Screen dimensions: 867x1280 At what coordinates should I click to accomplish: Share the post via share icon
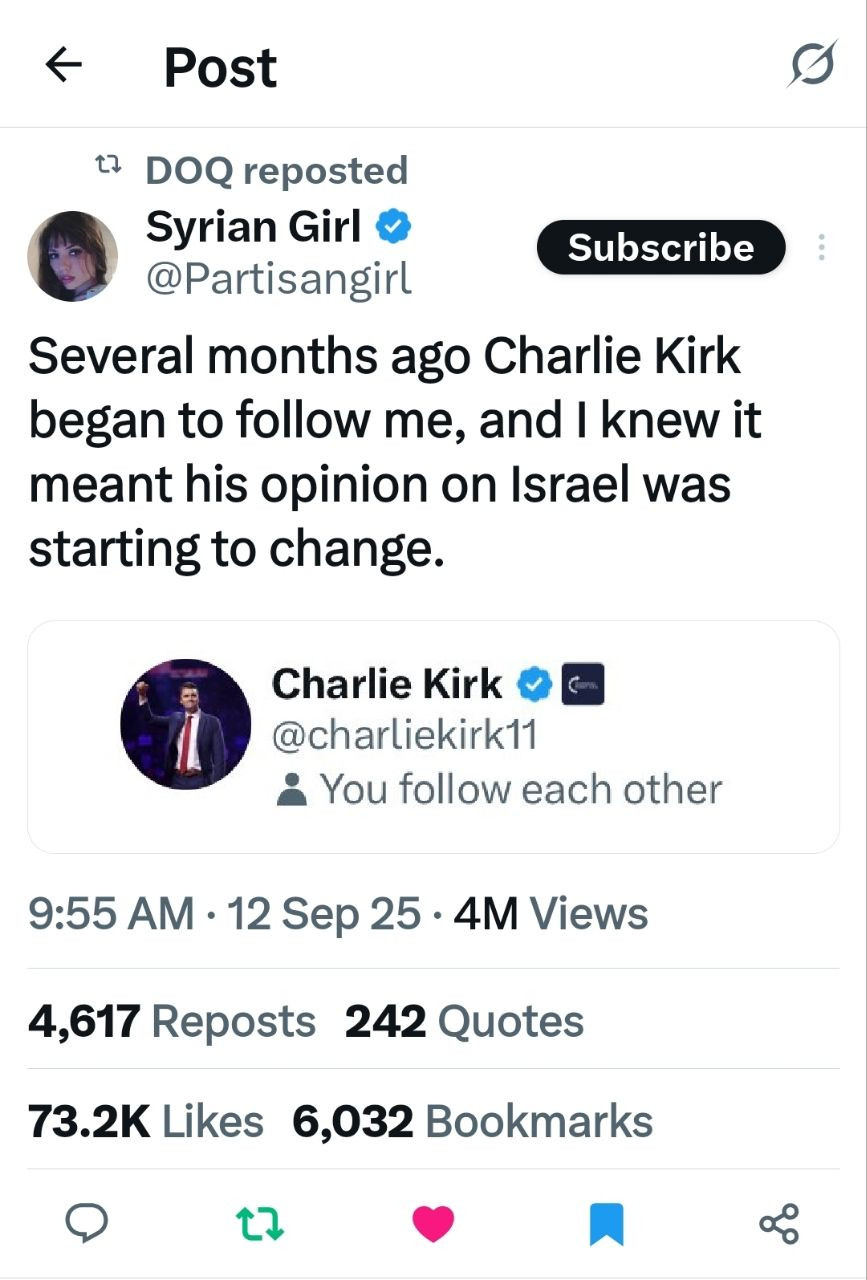point(779,1223)
